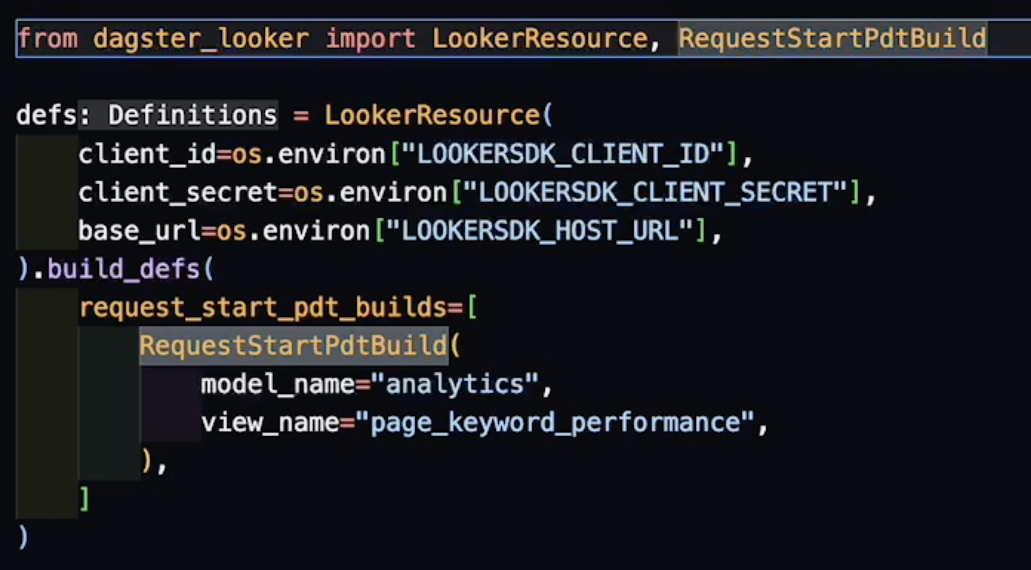
Task: Click 'base_url' argument name
Action: coord(139,231)
